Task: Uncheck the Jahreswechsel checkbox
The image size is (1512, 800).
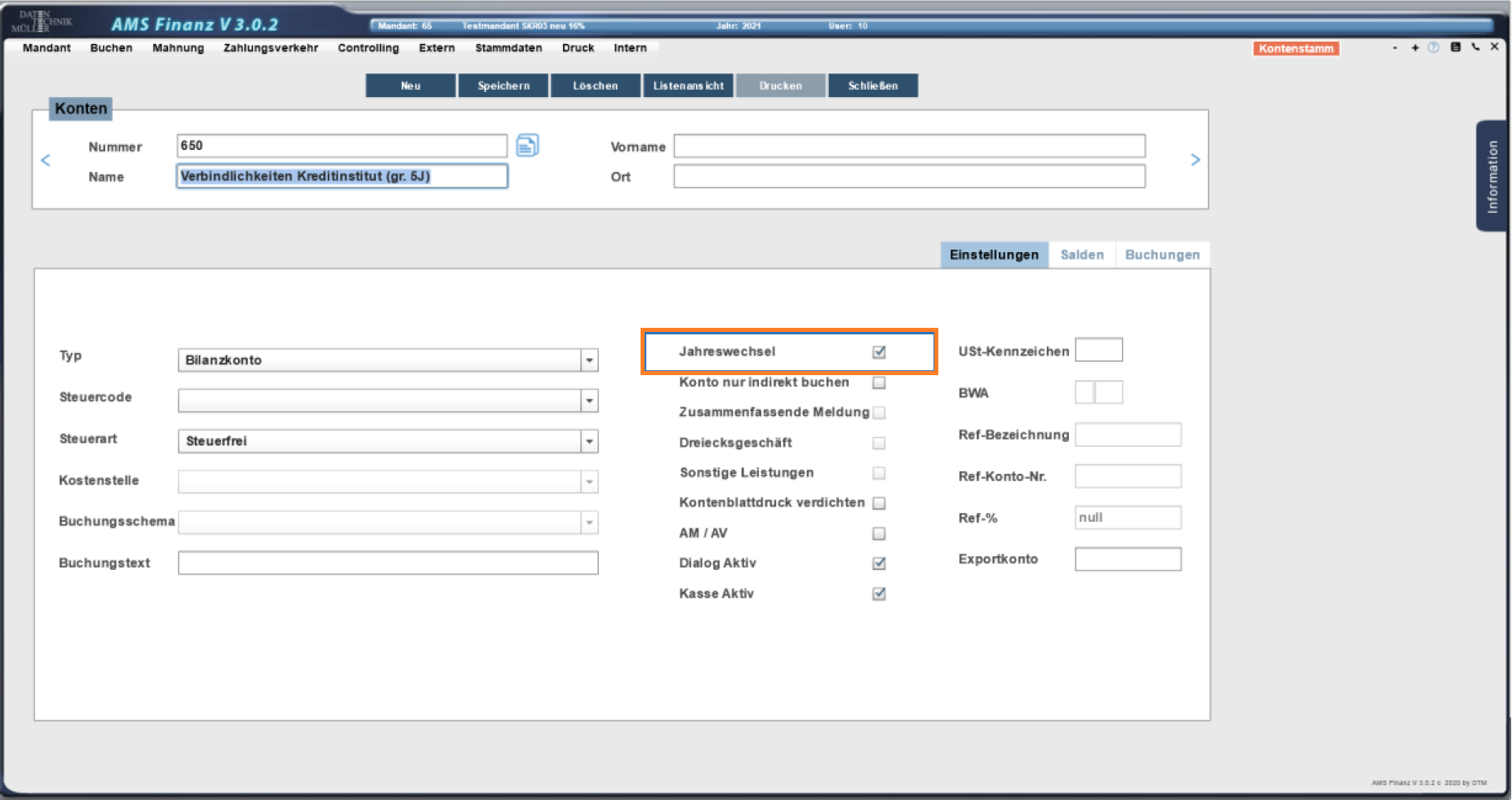Action: click(x=879, y=352)
